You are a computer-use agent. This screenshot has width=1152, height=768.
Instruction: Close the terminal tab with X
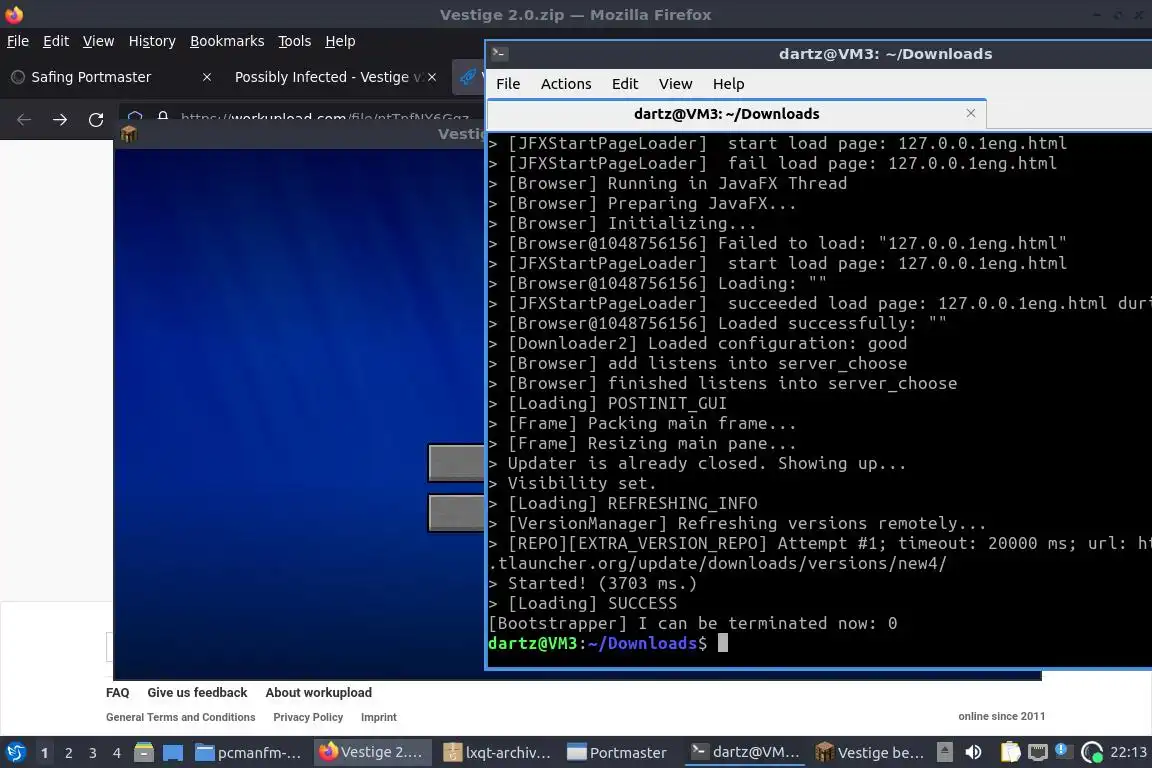pyautogui.click(x=971, y=113)
